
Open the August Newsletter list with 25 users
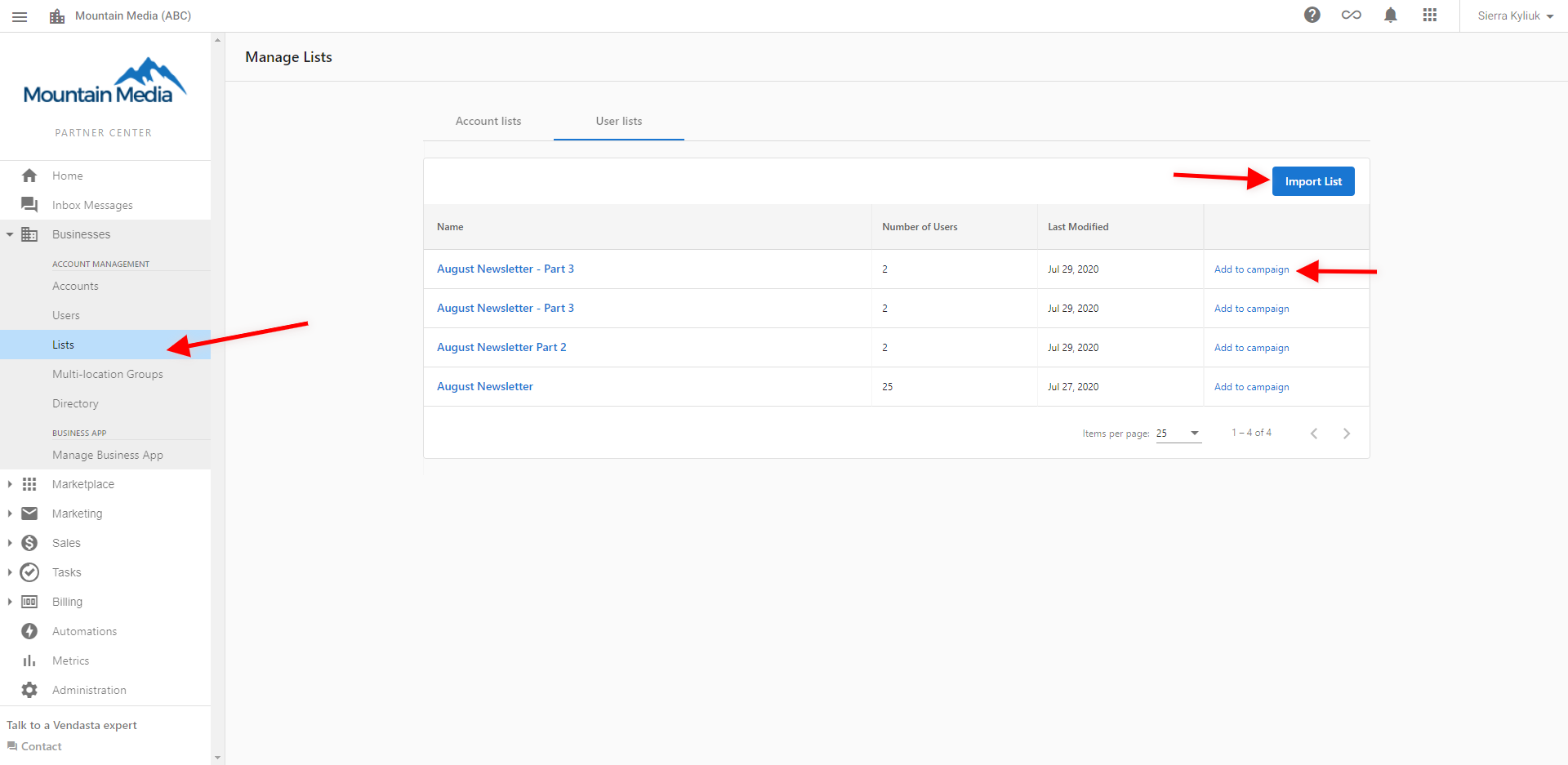(x=485, y=386)
